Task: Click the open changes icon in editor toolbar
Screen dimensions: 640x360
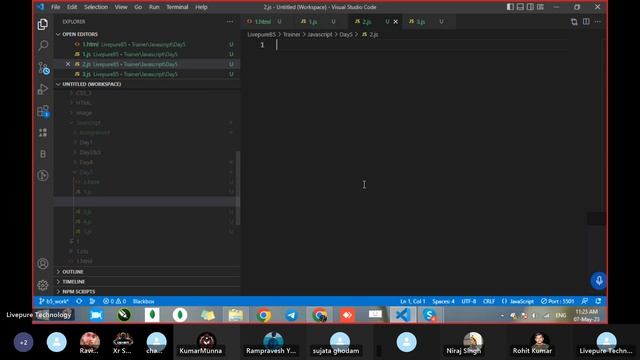Action: 574,22
